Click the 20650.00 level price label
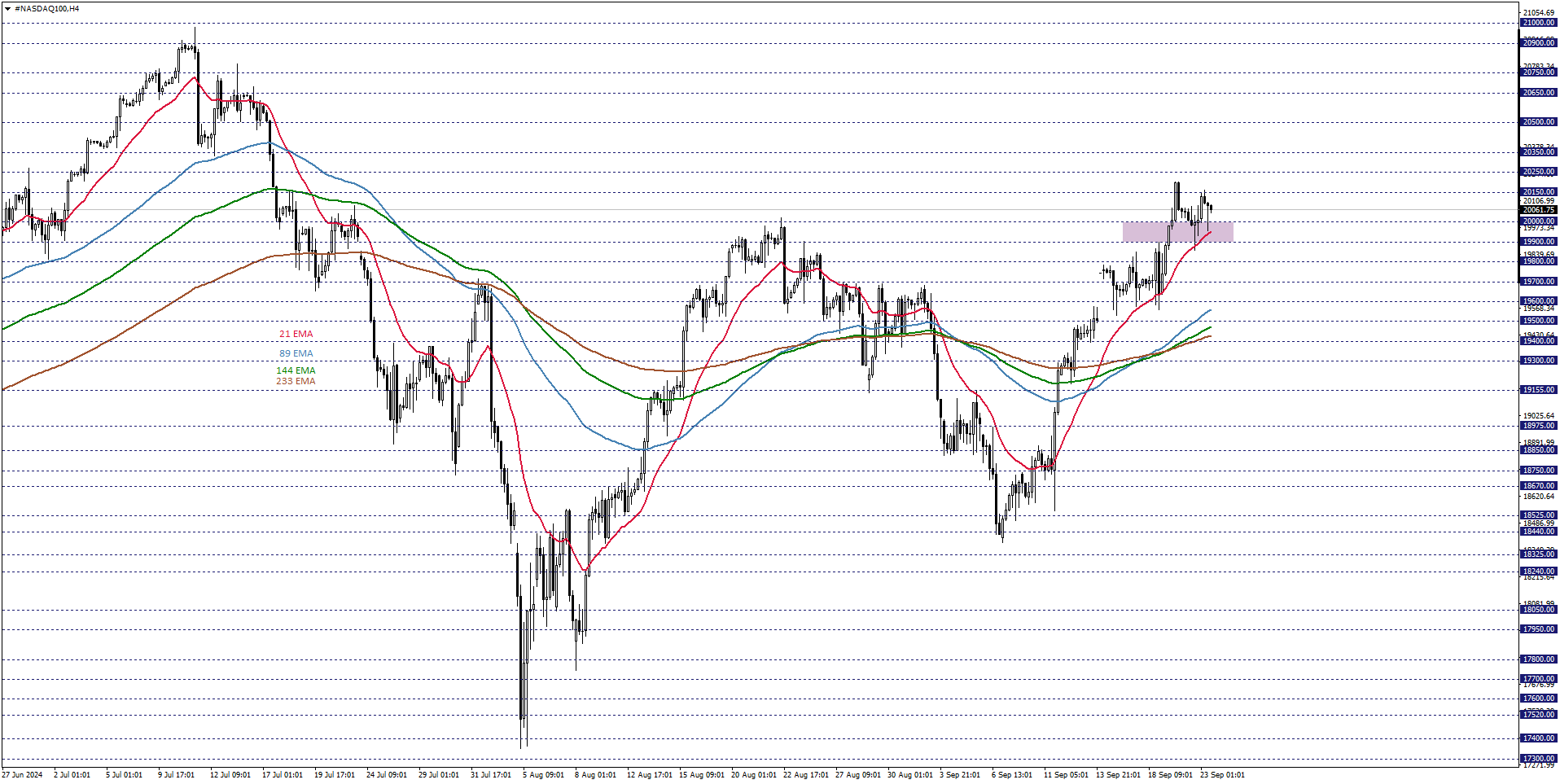The height and width of the screenshot is (784, 1560). click(1539, 93)
